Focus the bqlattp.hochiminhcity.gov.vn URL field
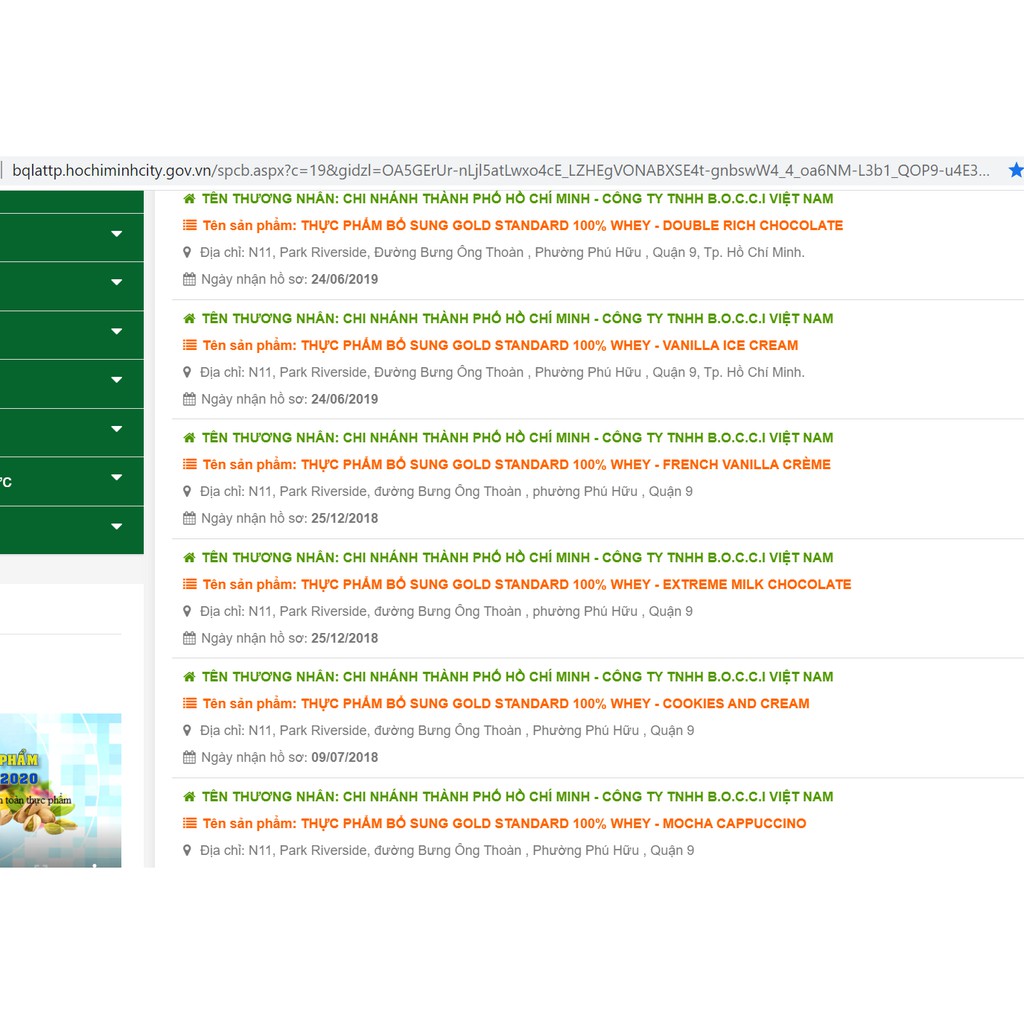This screenshot has width=1024, height=1024. (500, 171)
